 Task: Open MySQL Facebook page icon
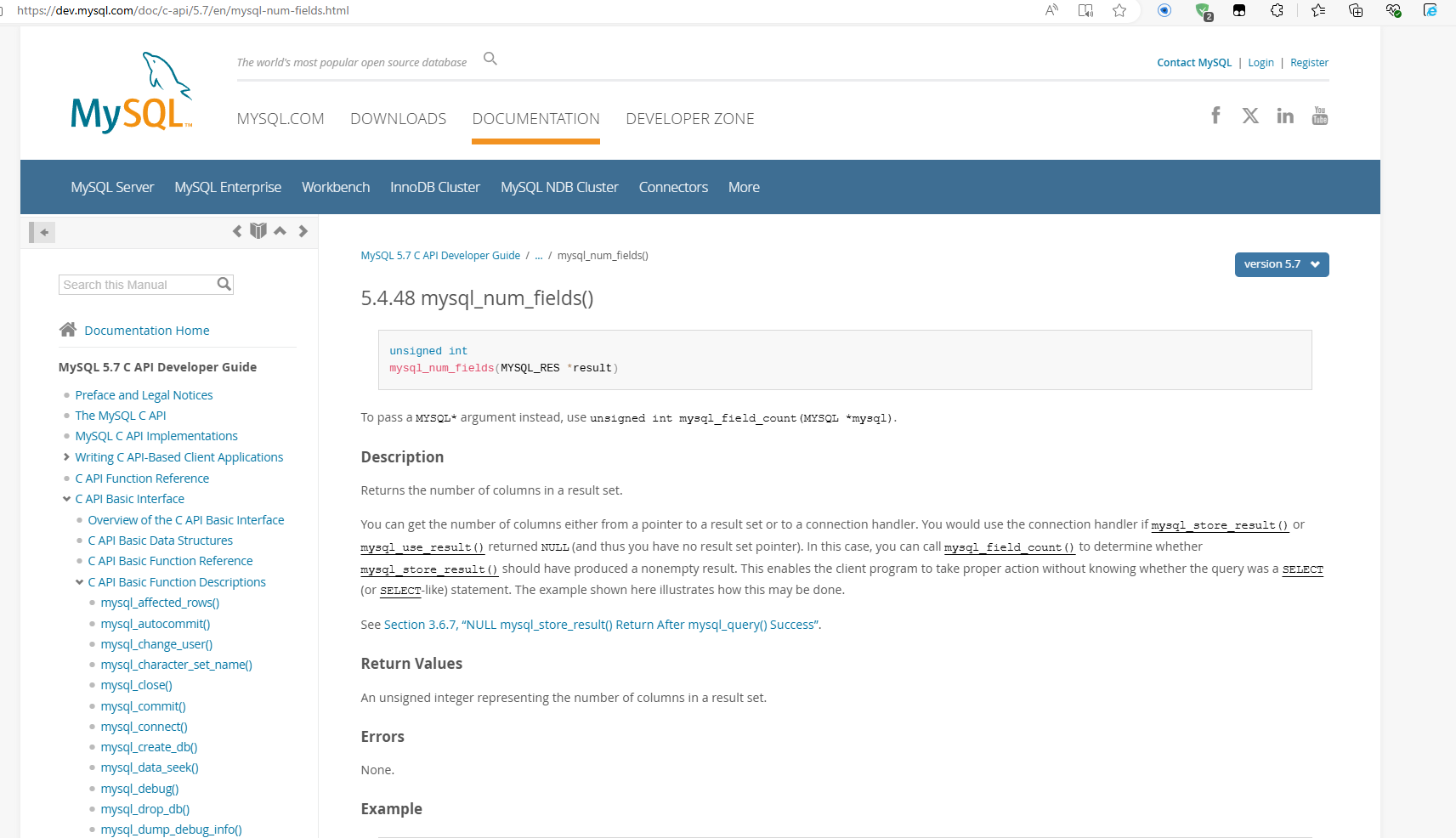coord(1215,116)
